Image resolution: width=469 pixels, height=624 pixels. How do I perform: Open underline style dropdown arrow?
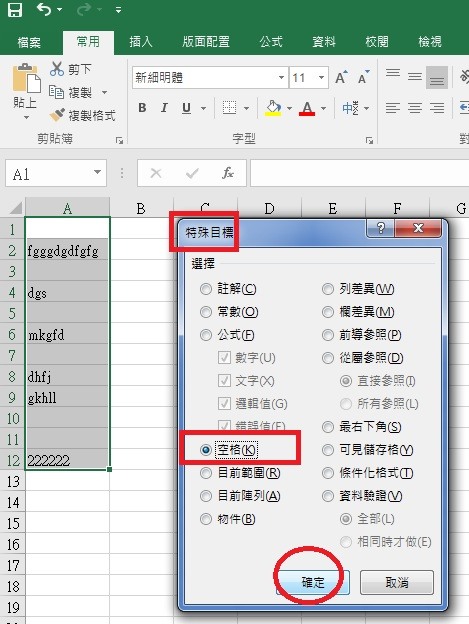tap(203, 108)
